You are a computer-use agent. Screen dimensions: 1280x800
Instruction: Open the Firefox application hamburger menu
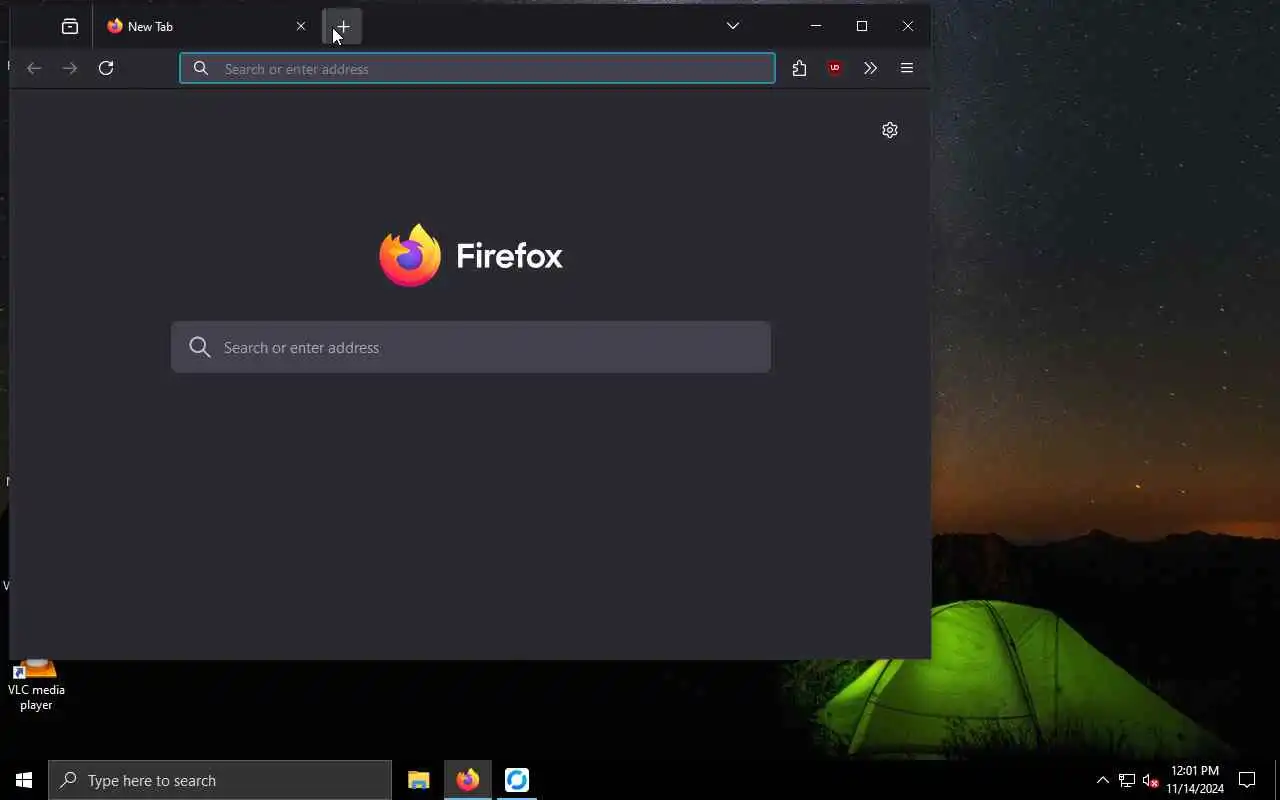point(907,68)
